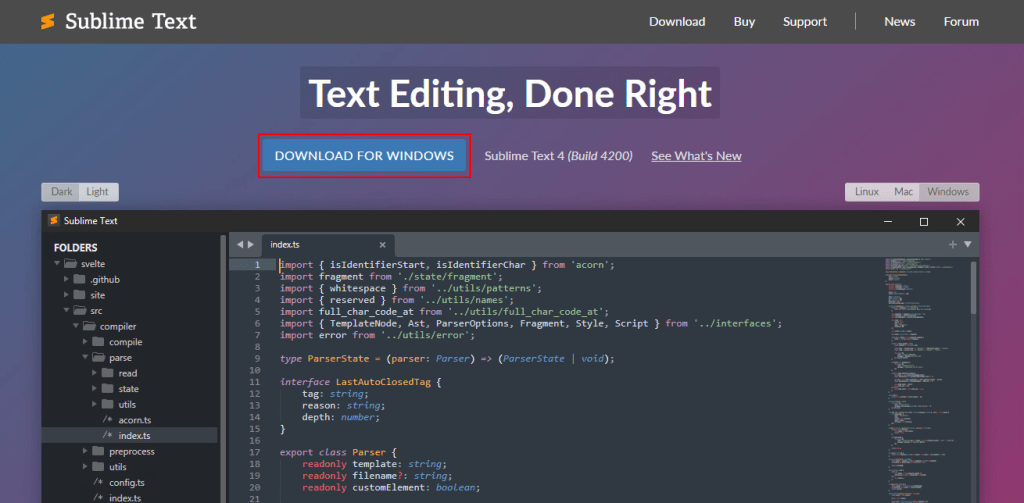The width and height of the screenshot is (1024, 503).
Task: Click the tab forward arrow icon
Action: point(251,245)
